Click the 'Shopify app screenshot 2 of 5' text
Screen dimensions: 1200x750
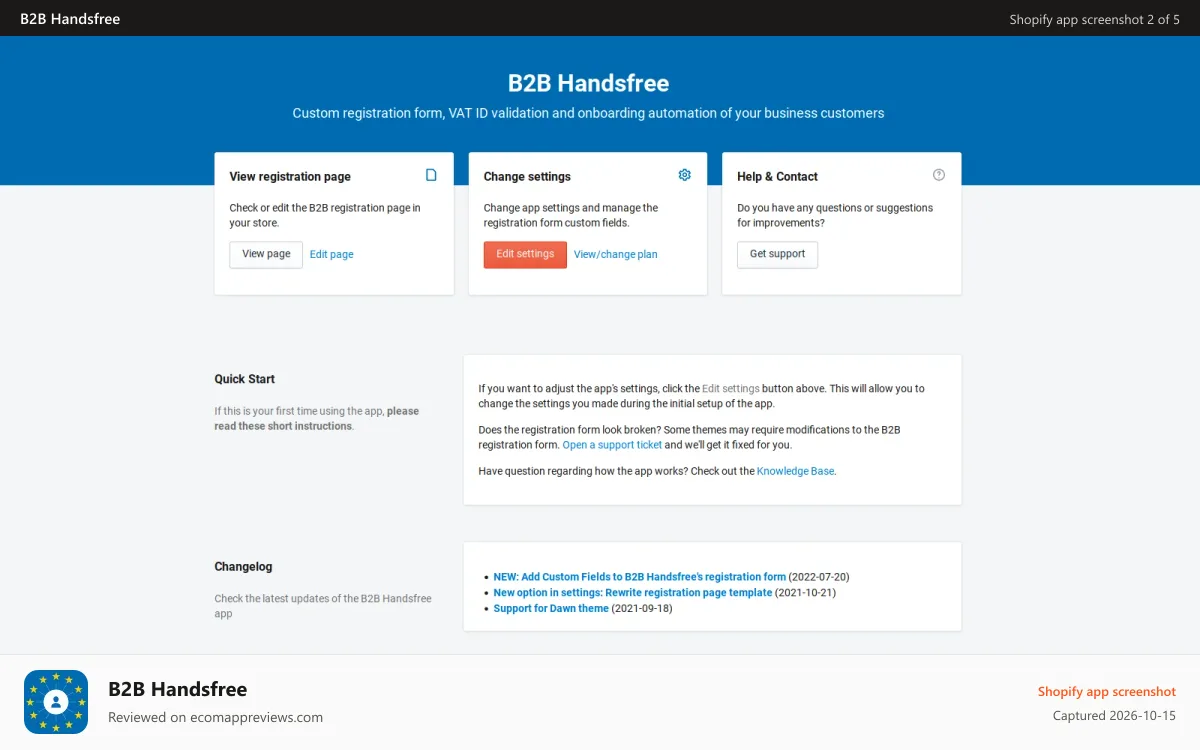pyautogui.click(x=1094, y=19)
